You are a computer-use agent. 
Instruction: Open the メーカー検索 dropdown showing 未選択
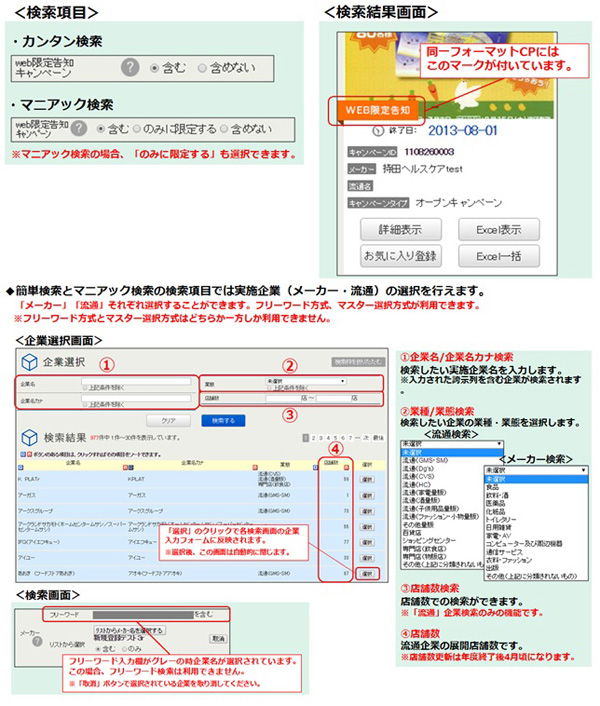[x=536, y=470]
